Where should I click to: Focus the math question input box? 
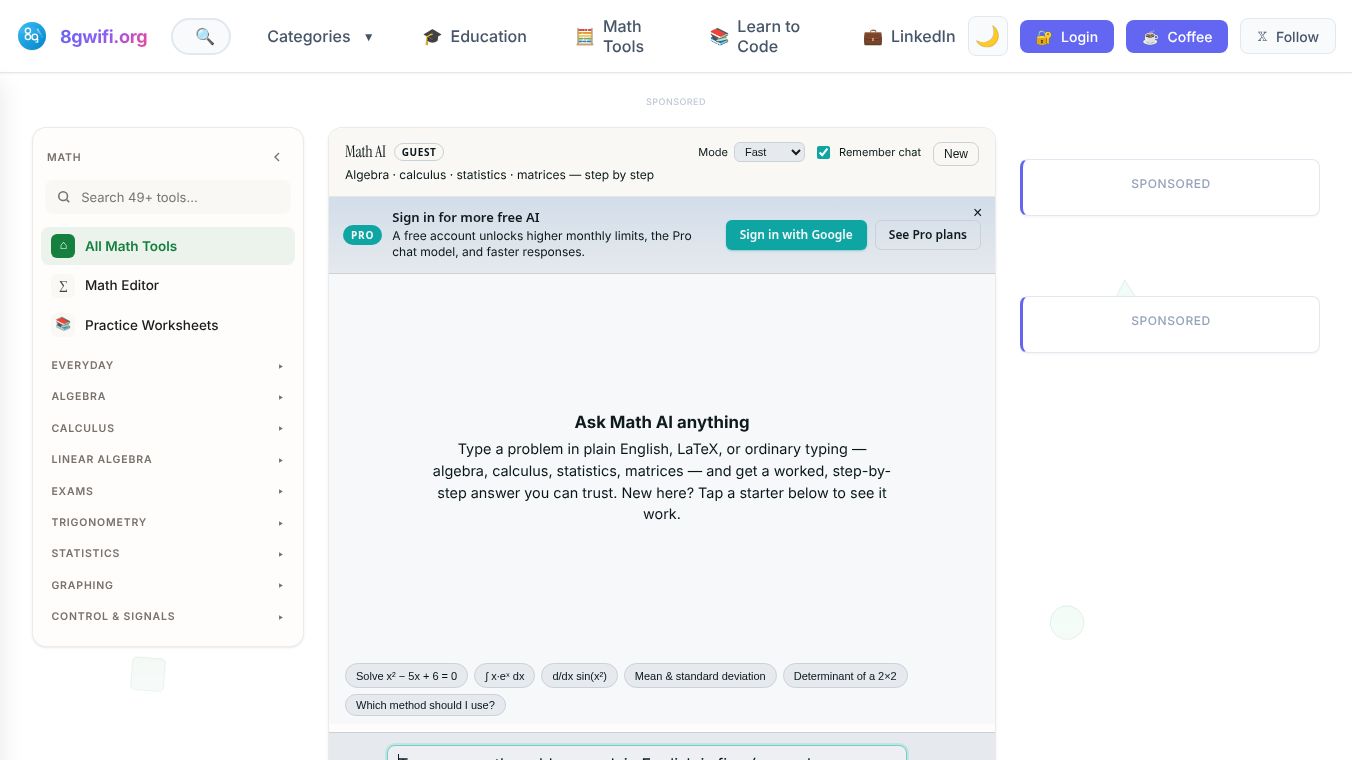click(647, 753)
